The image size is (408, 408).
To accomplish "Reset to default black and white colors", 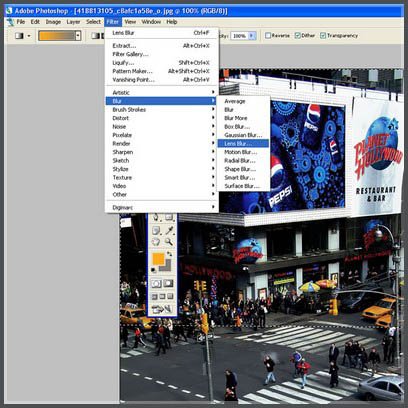I will 154,270.
